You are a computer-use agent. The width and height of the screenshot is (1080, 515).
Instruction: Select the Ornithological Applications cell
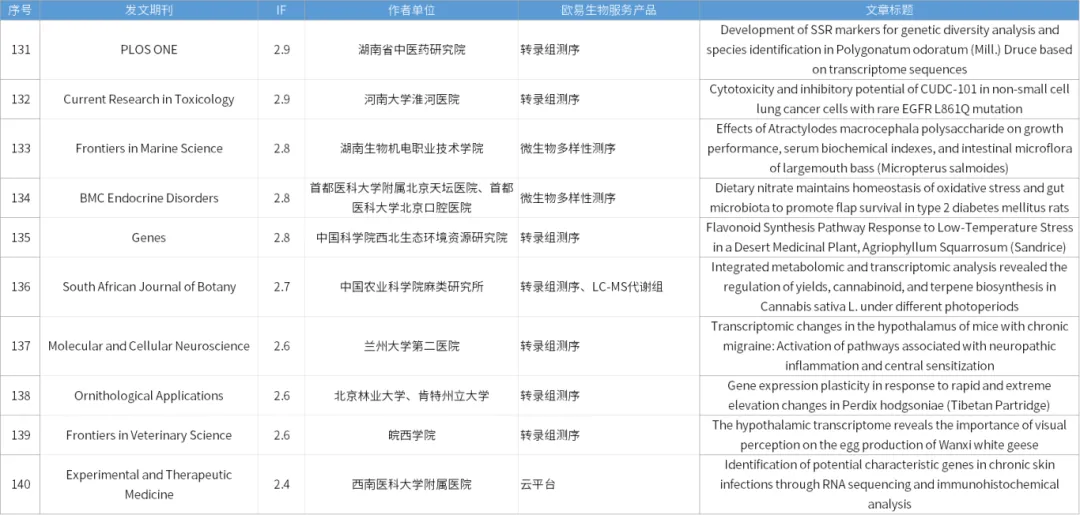click(149, 395)
